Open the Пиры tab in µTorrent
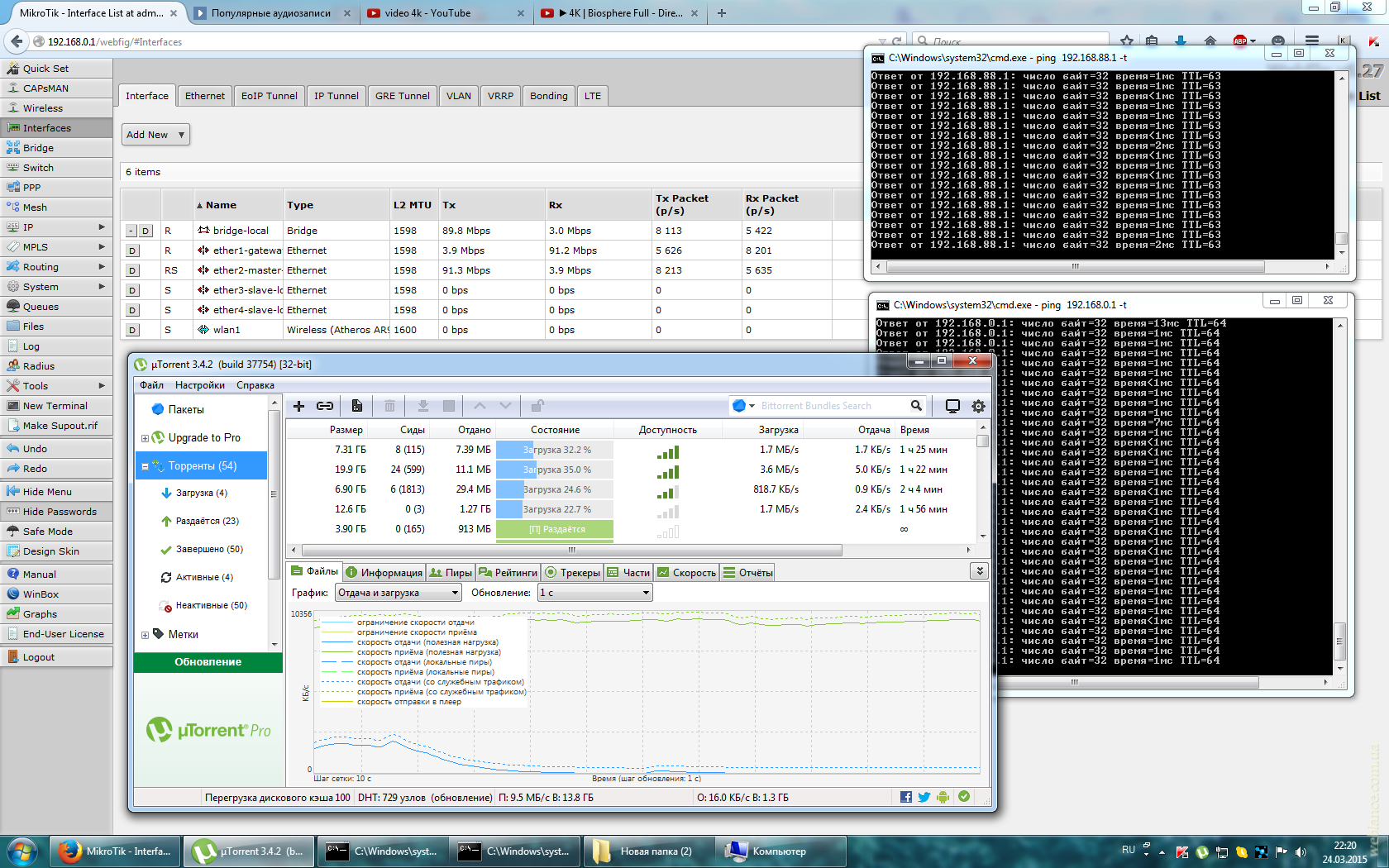Image resolution: width=1389 pixels, height=868 pixels. pyautogui.click(x=451, y=572)
